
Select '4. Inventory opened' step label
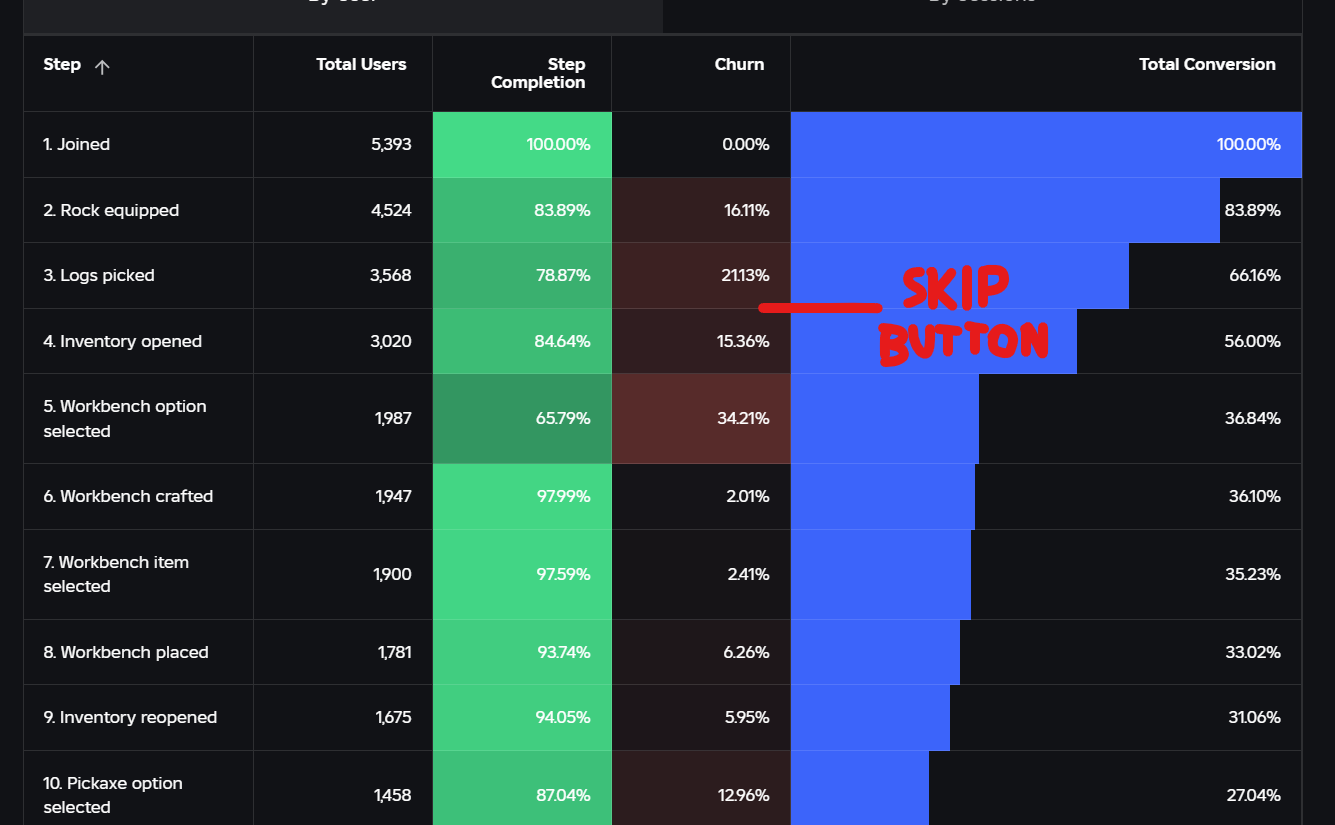122,341
